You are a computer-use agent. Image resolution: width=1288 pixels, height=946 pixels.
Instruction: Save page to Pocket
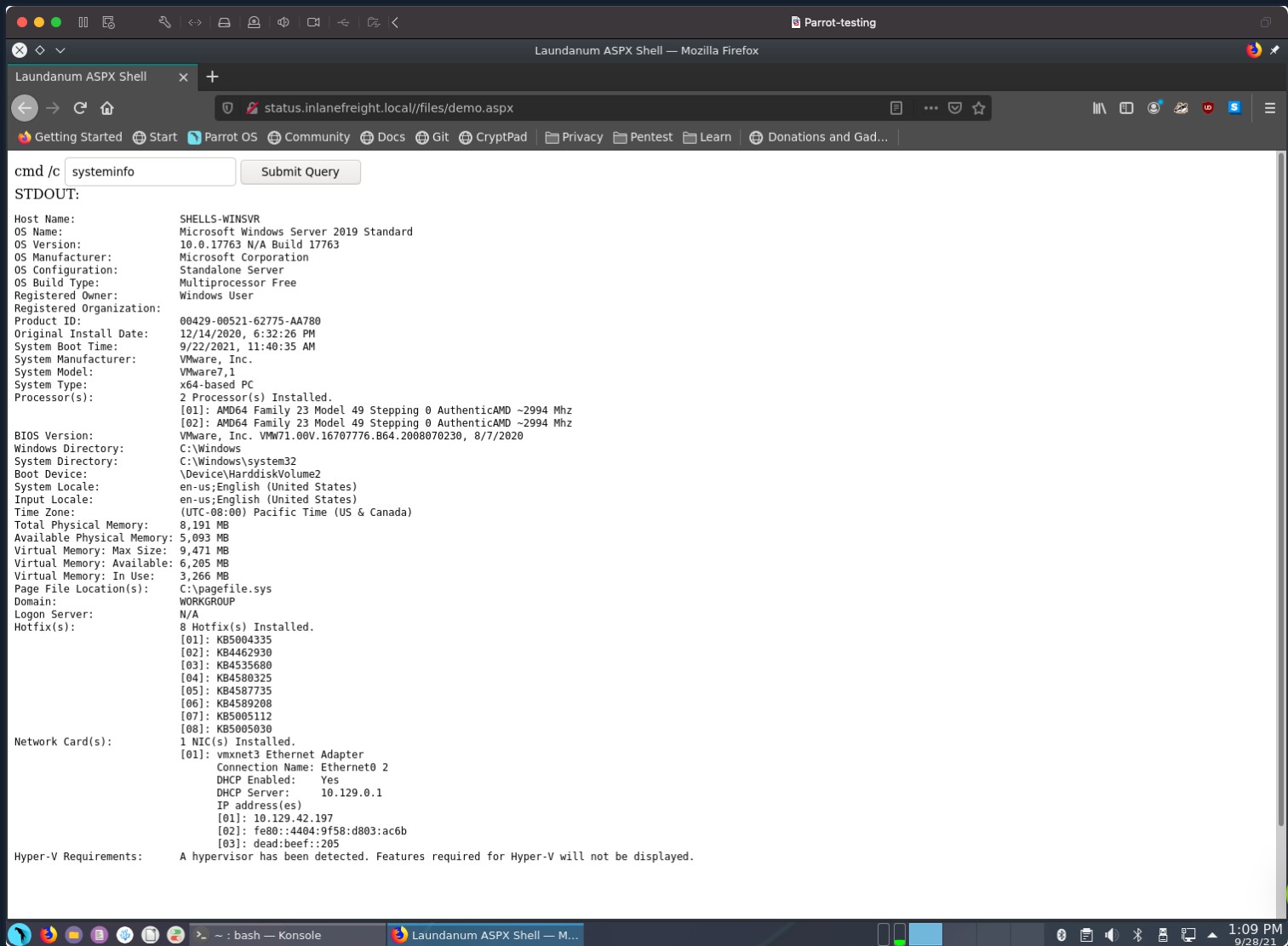coord(955,108)
